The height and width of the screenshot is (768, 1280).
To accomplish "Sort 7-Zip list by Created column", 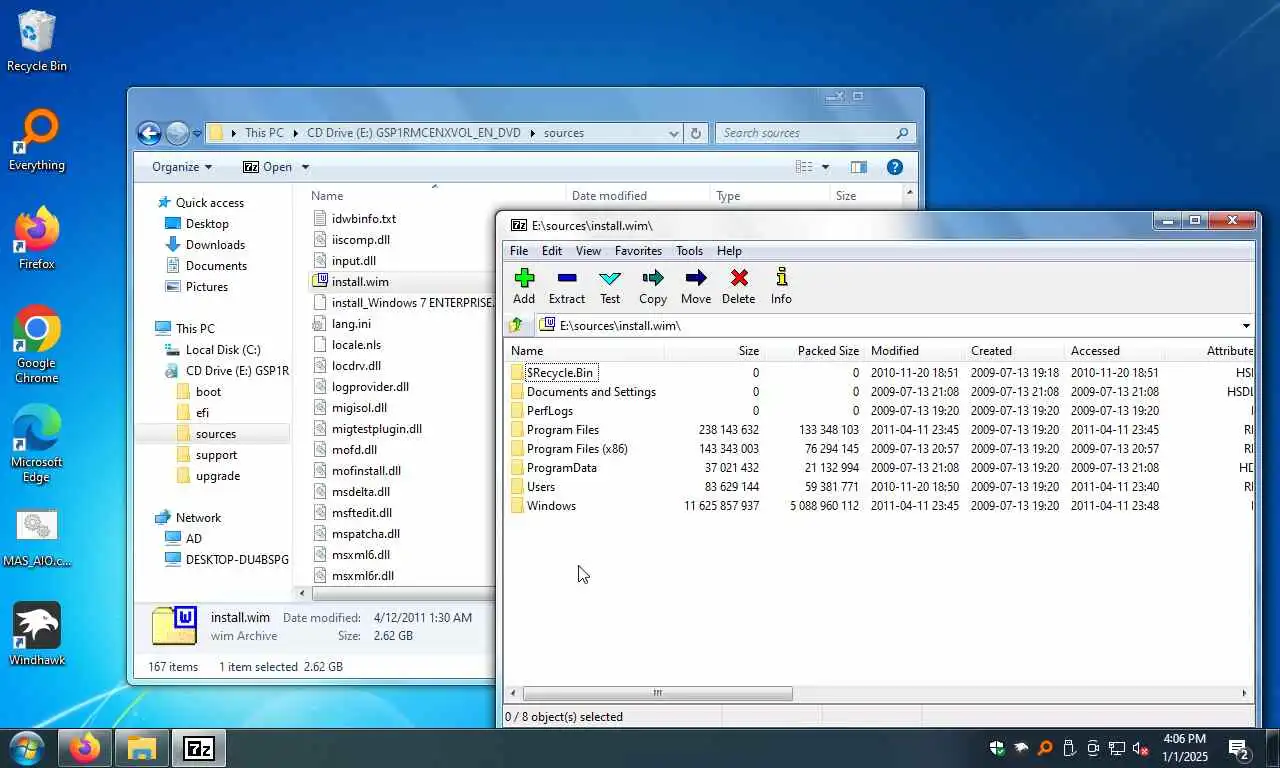I will (1015, 351).
